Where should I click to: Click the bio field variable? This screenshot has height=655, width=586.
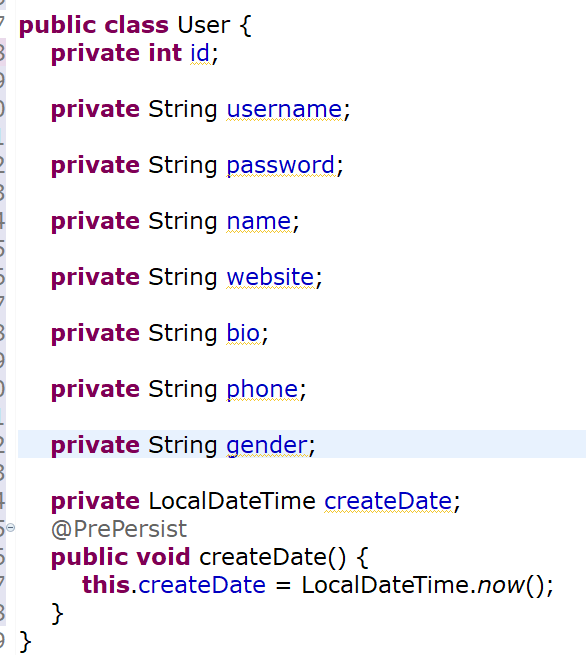coord(244,333)
